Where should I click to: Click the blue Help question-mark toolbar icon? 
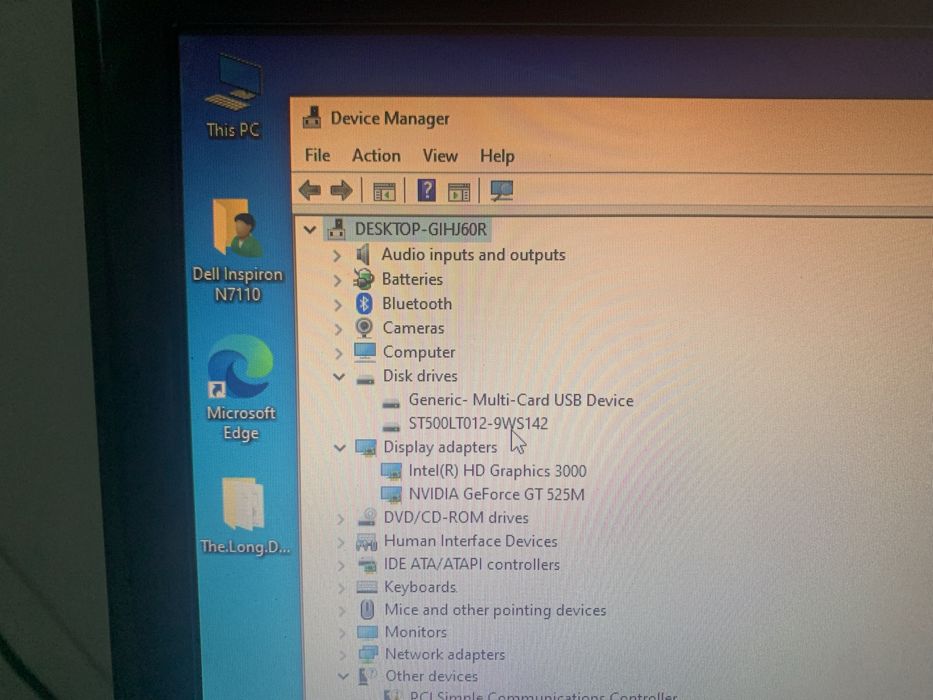pos(426,190)
